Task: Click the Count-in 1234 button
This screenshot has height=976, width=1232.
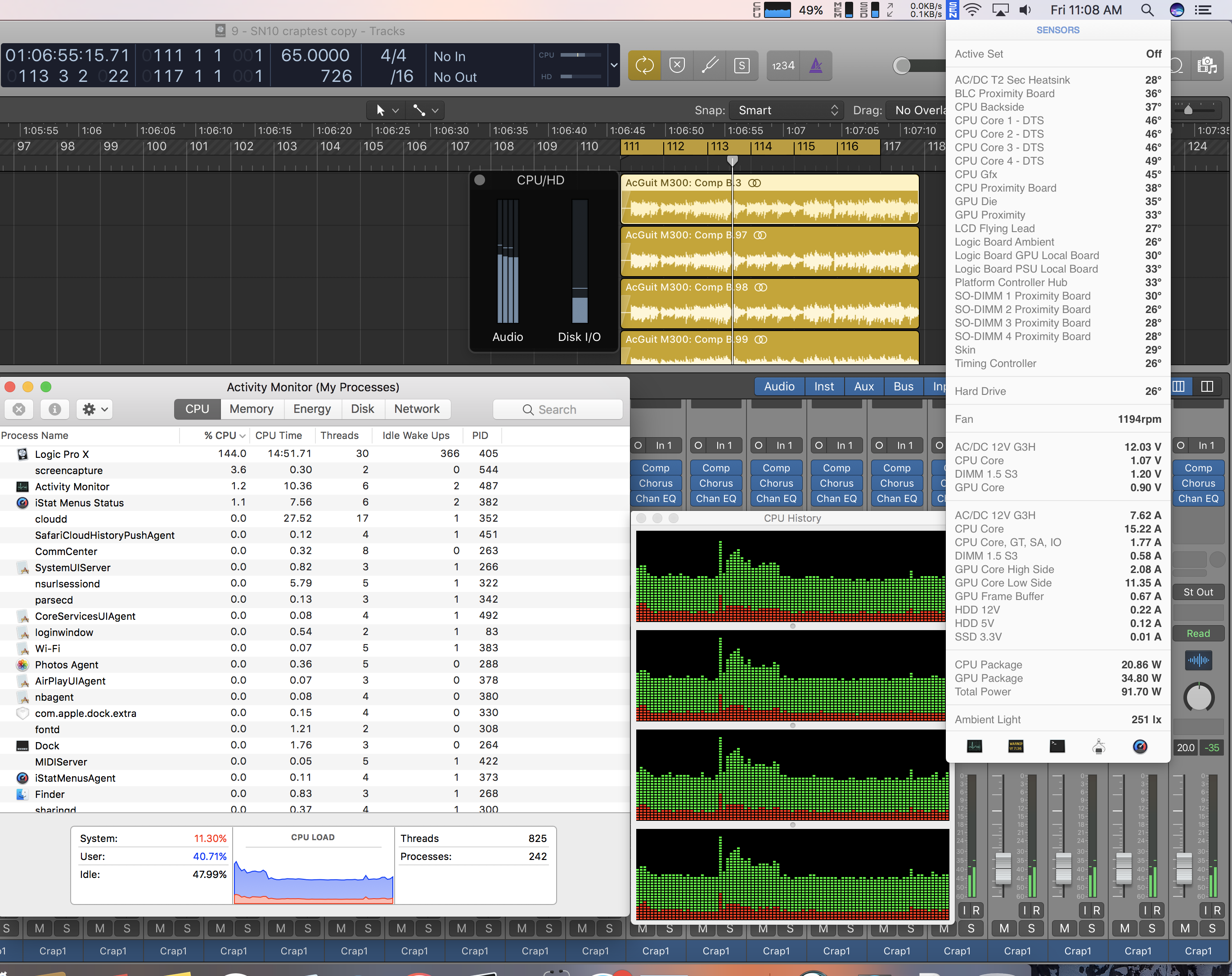Action: 783,65
